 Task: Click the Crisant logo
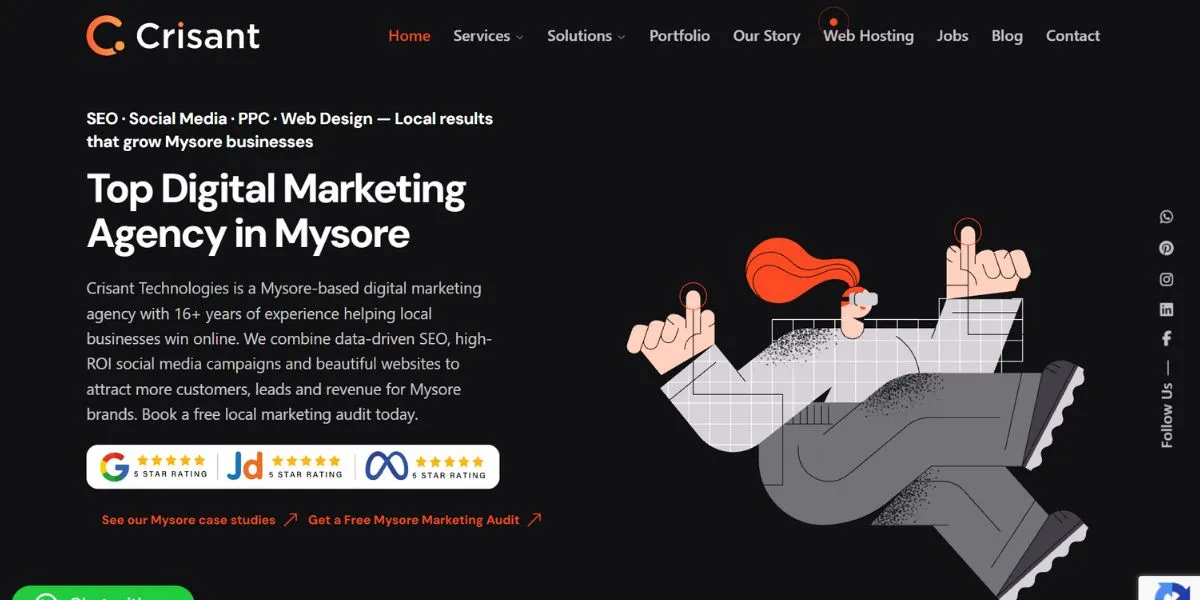pyautogui.click(x=173, y=36)
